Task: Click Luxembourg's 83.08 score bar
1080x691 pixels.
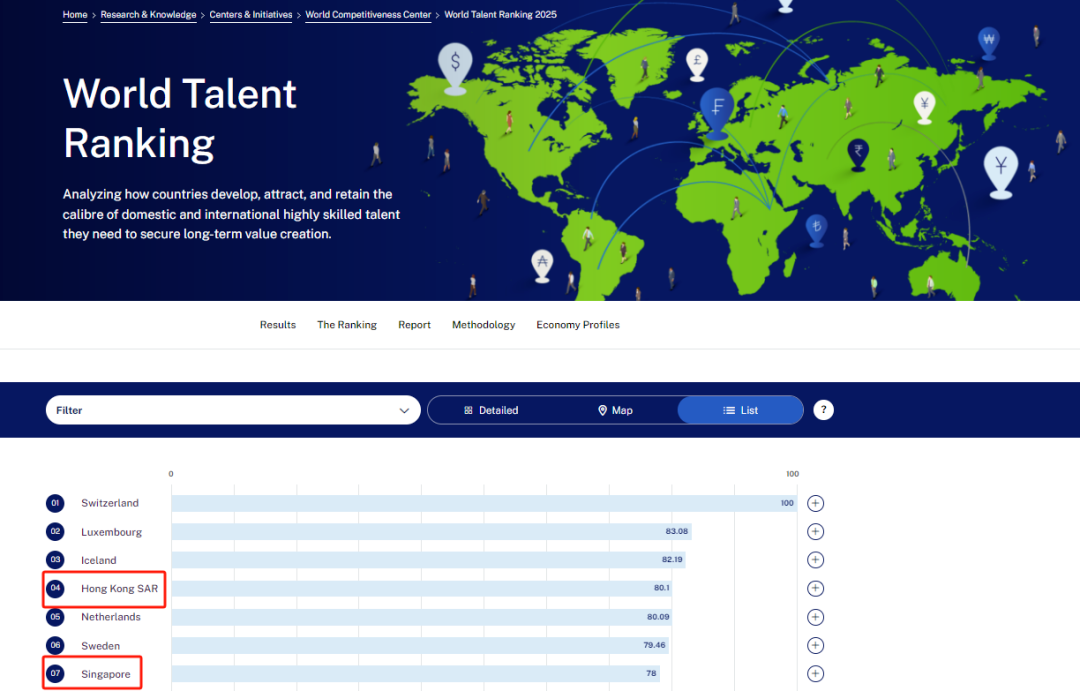Action: 431,532
